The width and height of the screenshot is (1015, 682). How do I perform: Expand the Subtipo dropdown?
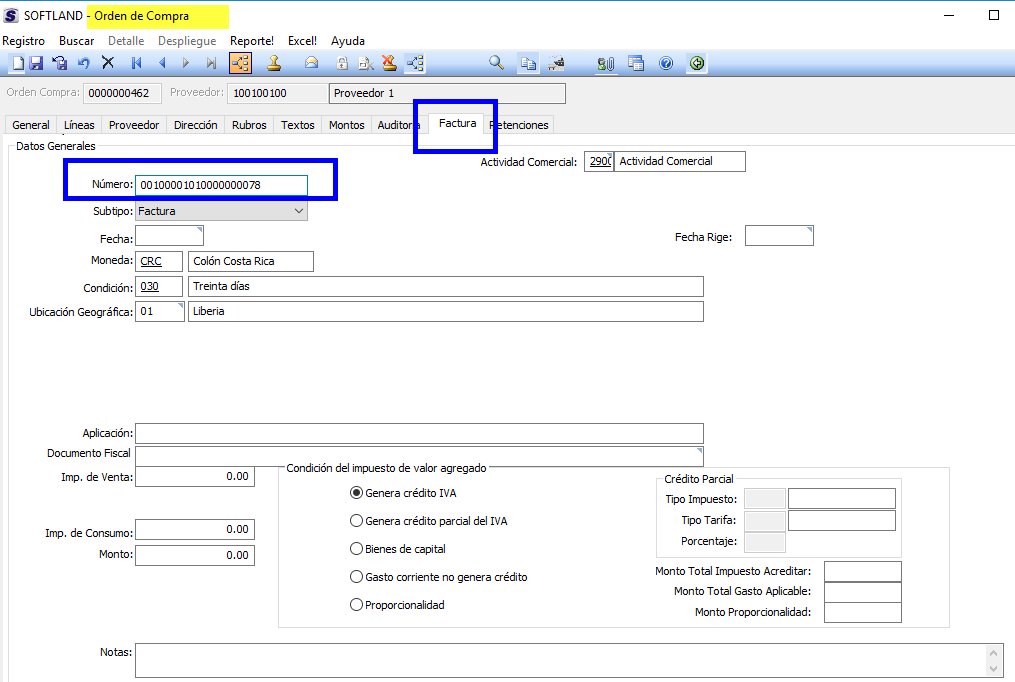tap(298, 212)
